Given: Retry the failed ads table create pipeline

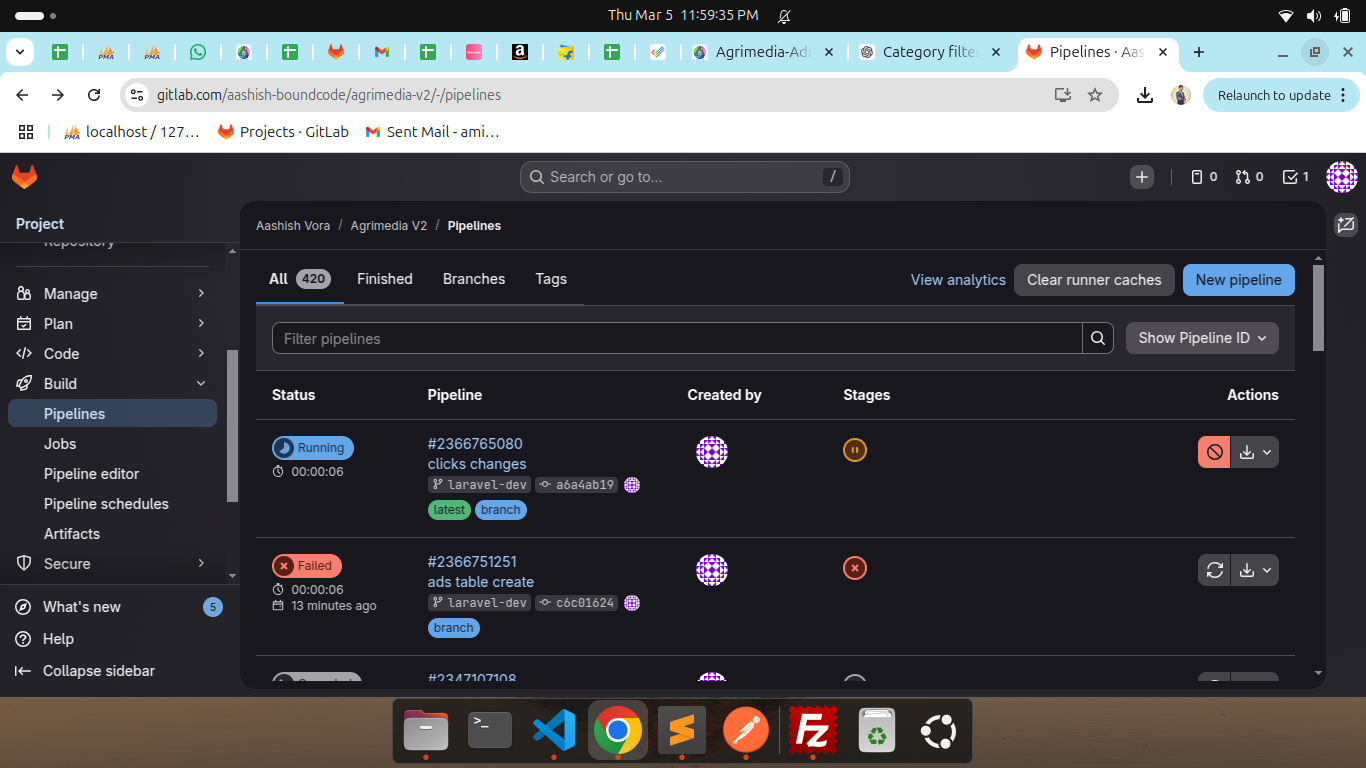Looking at the screenshot, I should click(x=1214, y=570).
